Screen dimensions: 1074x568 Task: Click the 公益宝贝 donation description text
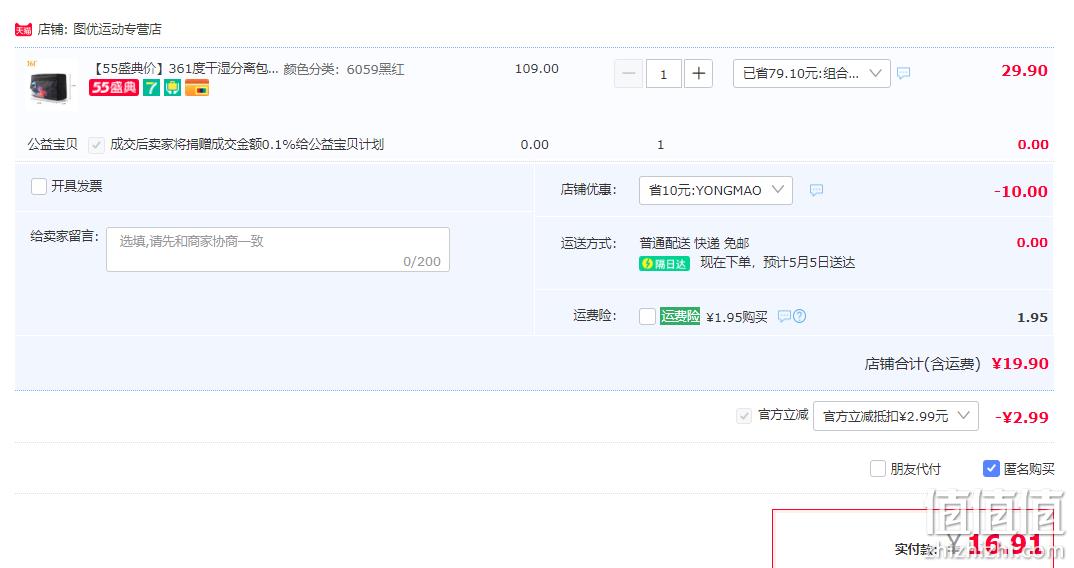coord(247,145)
